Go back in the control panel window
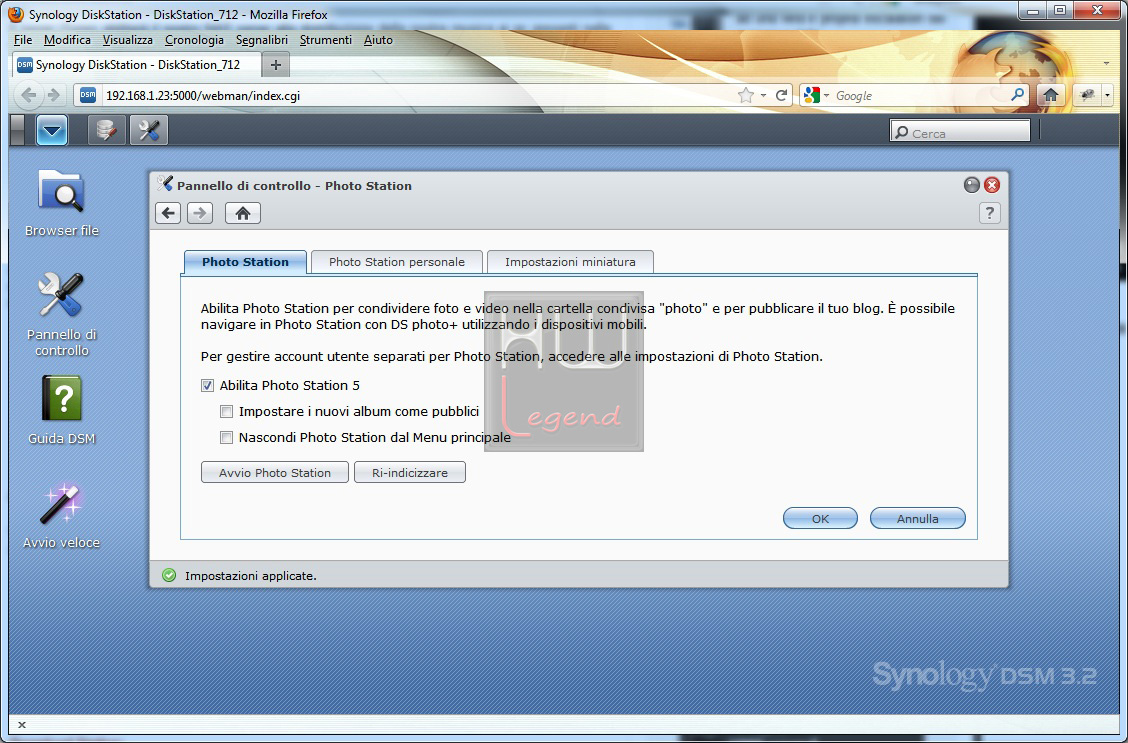 [x=168, y=213]
